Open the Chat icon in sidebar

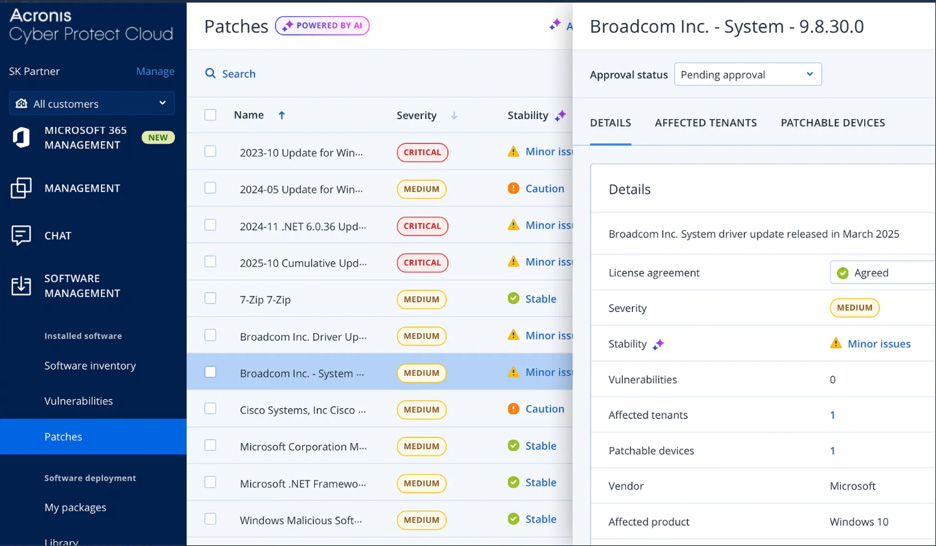pos(21,236)
